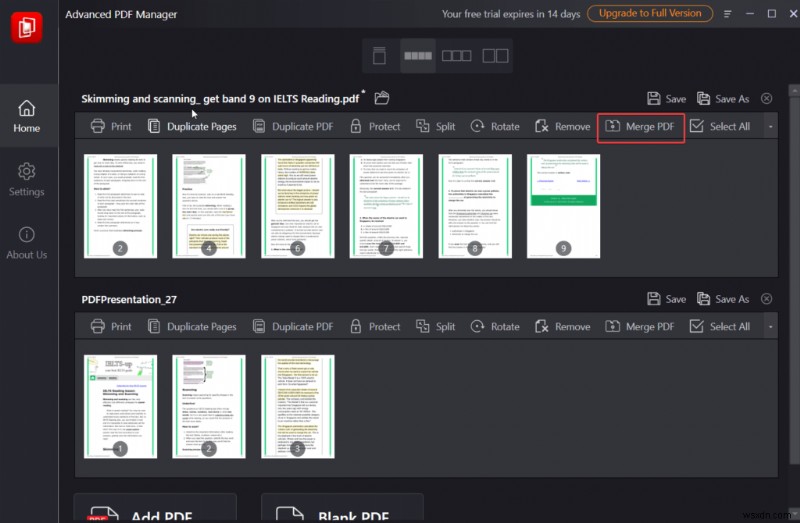Open folder icon next to Skimming PDF name
This screenshot has width=800, height=523.
pos(382,97)
